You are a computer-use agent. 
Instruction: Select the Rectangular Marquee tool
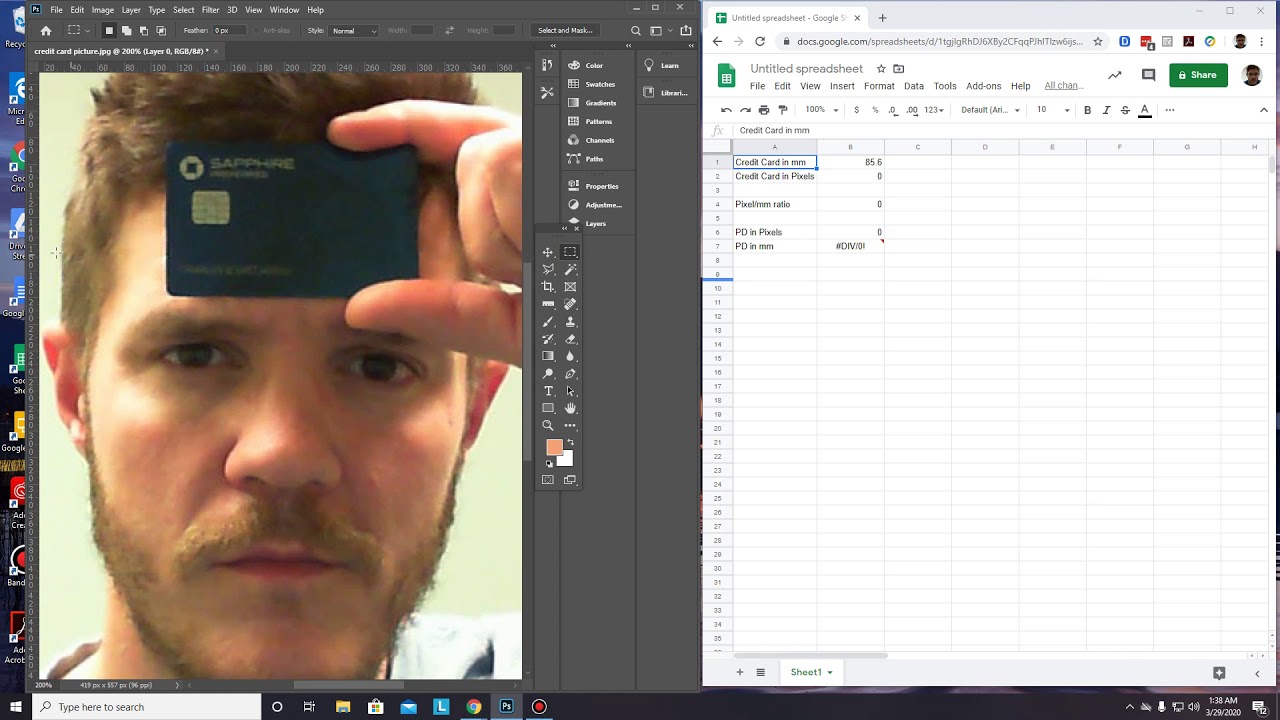pyautogui.click(x=570, y=252)
